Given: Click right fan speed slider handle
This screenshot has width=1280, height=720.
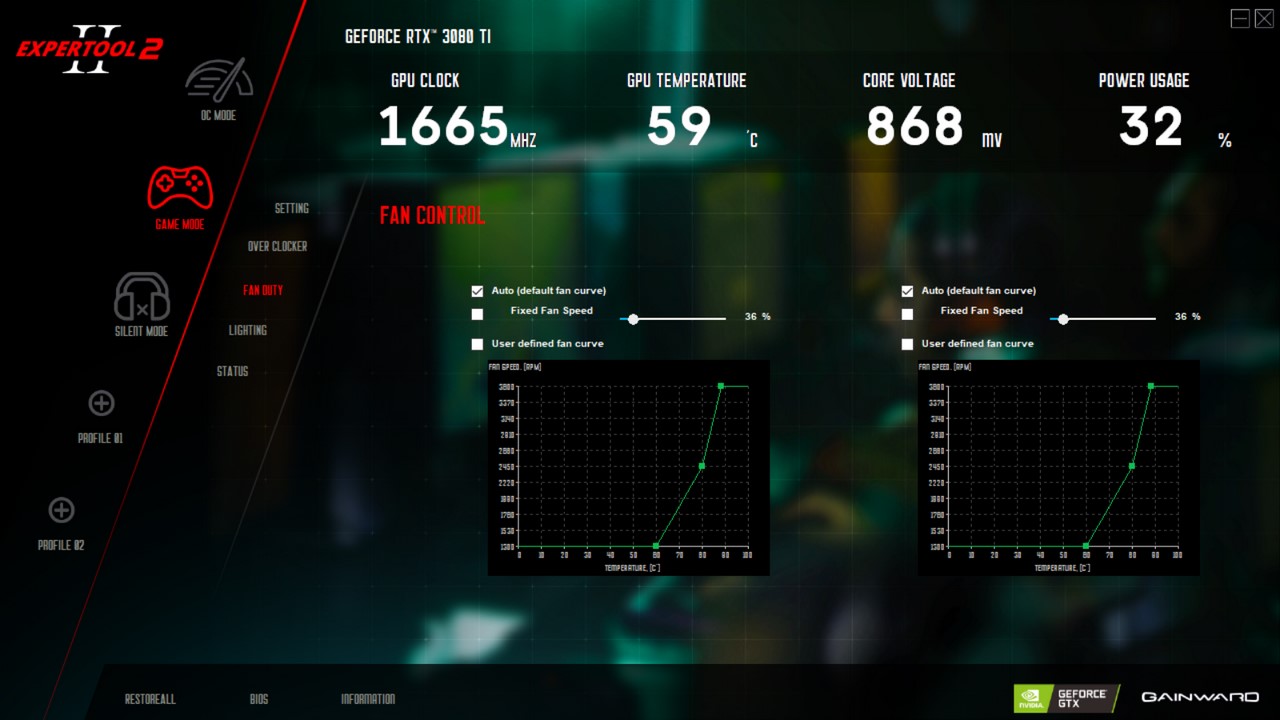Looking at the screenshot, I should pyautogui.click(x=1063, y=319).
